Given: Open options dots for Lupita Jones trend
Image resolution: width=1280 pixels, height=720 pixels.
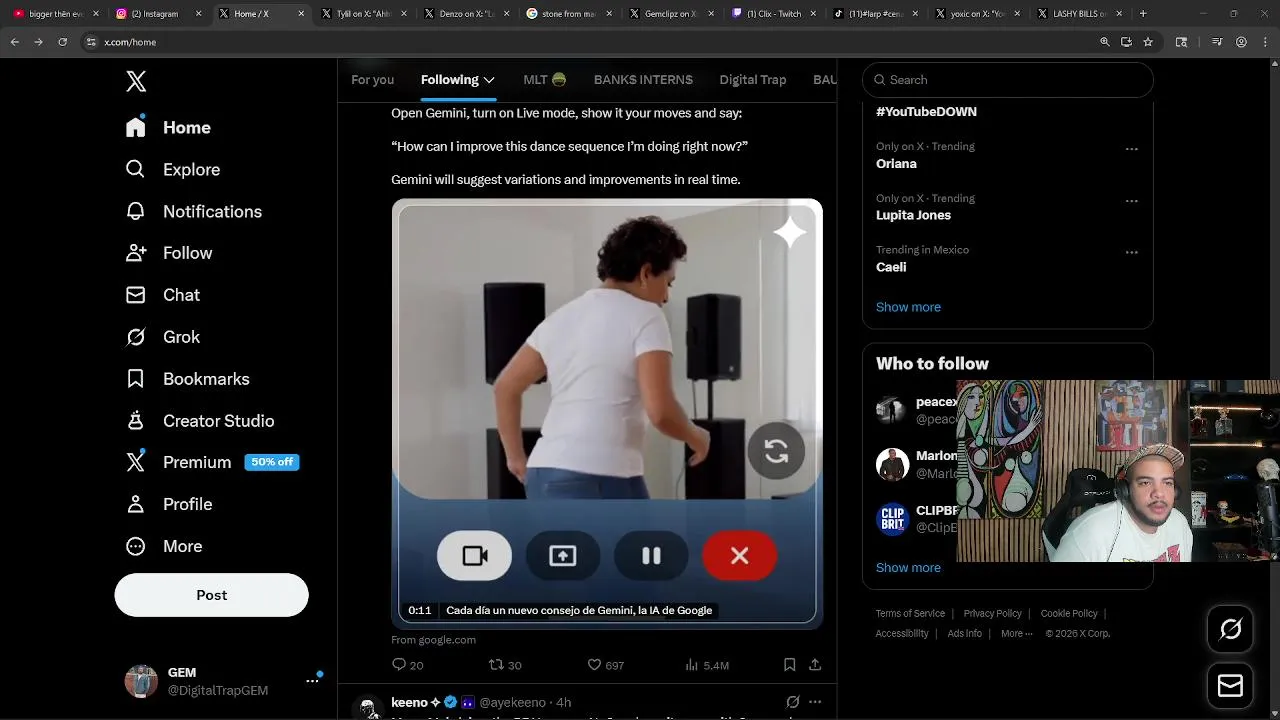Looking at the screenshot, I should (1132, 201).
